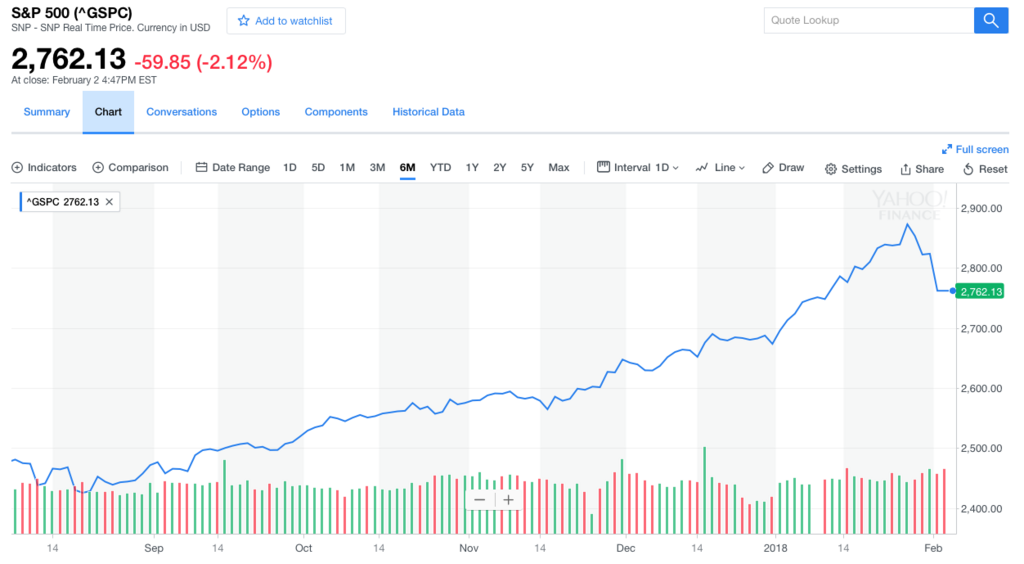Click the -59.85 (-2.12%) change value
1024x564 pixels.
203,62
